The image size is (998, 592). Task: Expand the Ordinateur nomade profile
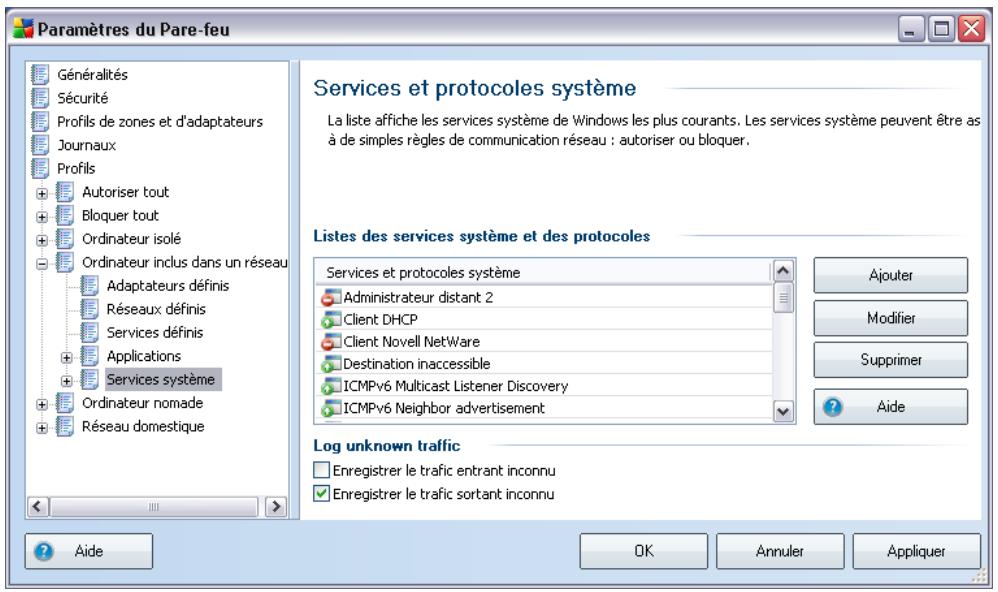point(42,405)
